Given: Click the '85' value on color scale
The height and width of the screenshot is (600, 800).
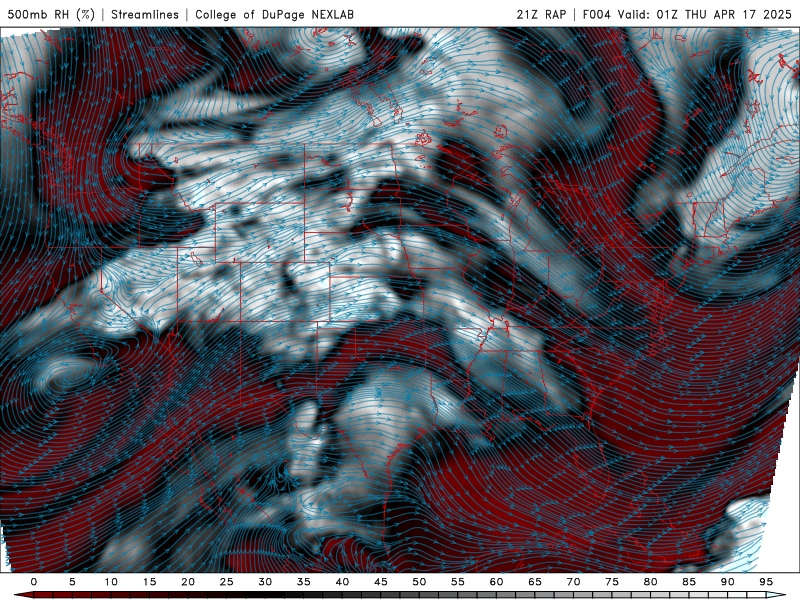Looking at the screenshot, I should (689, 582).
